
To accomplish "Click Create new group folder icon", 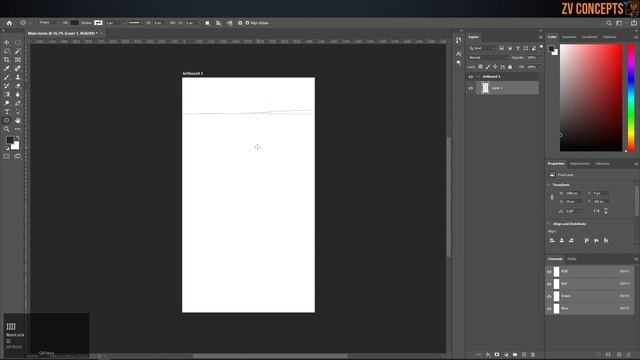I will click(515, 355).
